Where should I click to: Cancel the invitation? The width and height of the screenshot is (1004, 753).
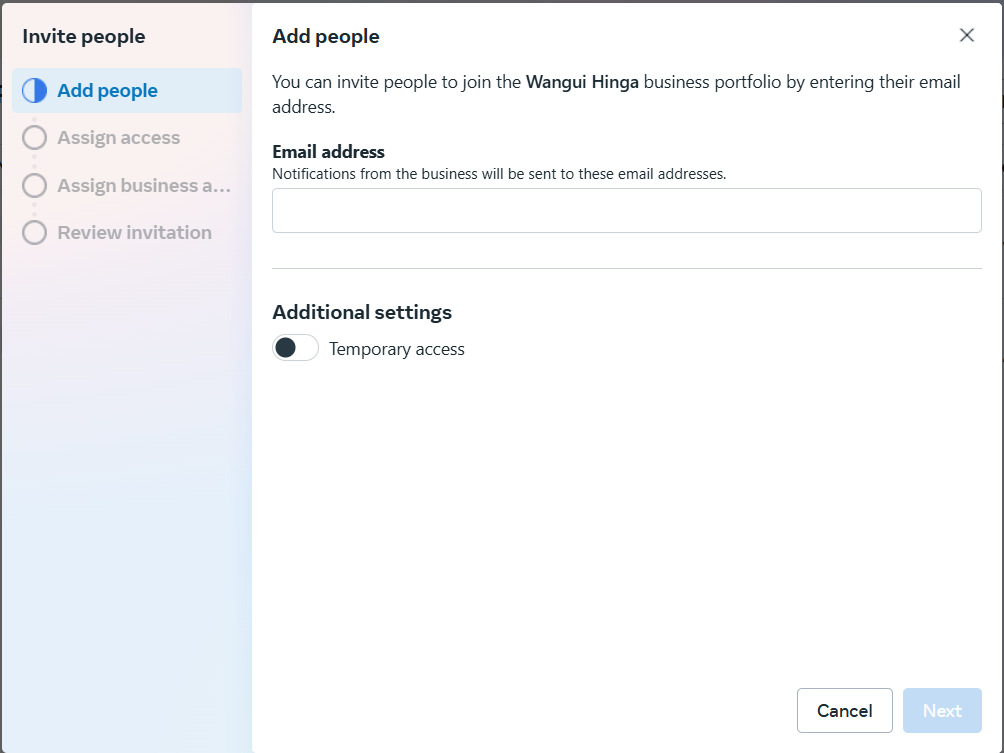[x=845, y=710]
